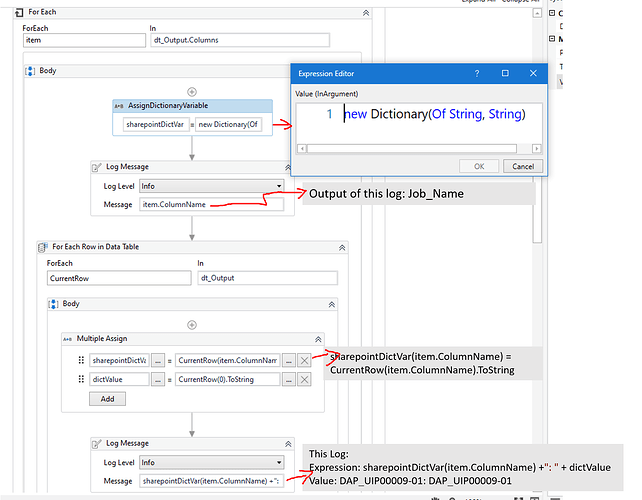
Task: Click OK in Expression Editor
Action: (x=479, y=166)
